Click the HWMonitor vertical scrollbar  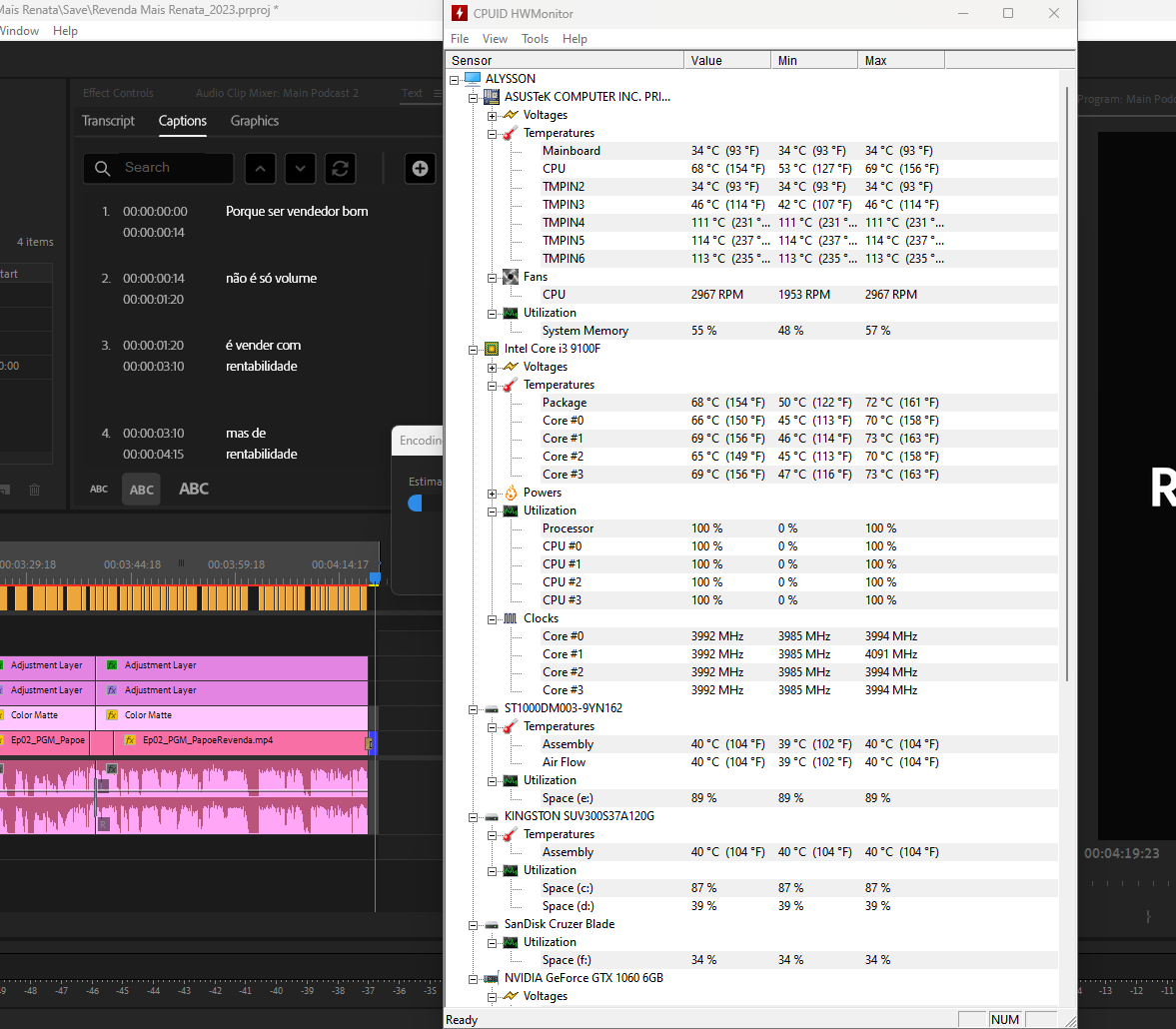pyautogui.click(x=1066, y=384)
